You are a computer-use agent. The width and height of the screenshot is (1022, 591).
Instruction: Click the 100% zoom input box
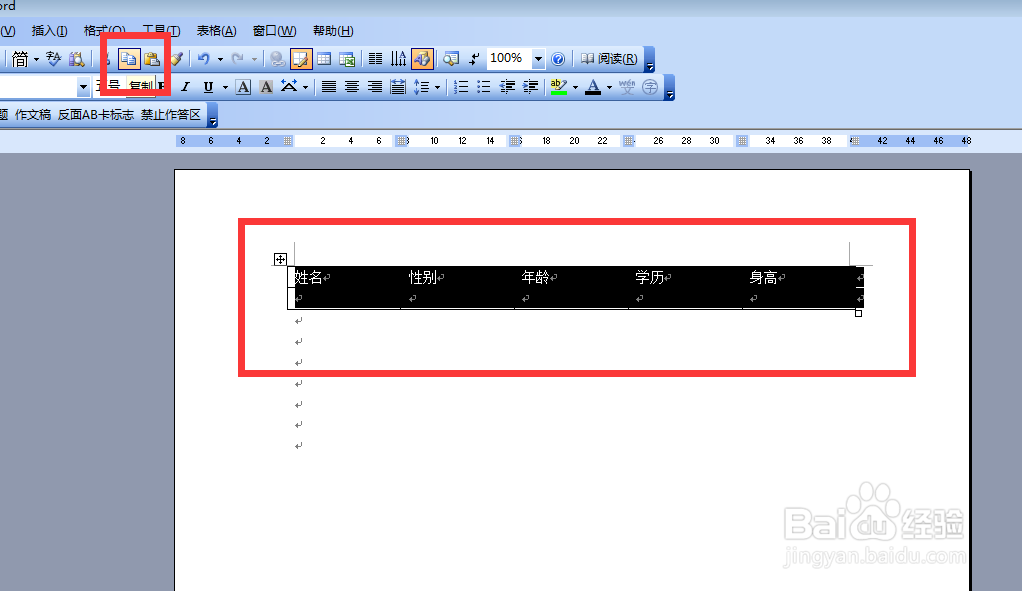[509, 59]
